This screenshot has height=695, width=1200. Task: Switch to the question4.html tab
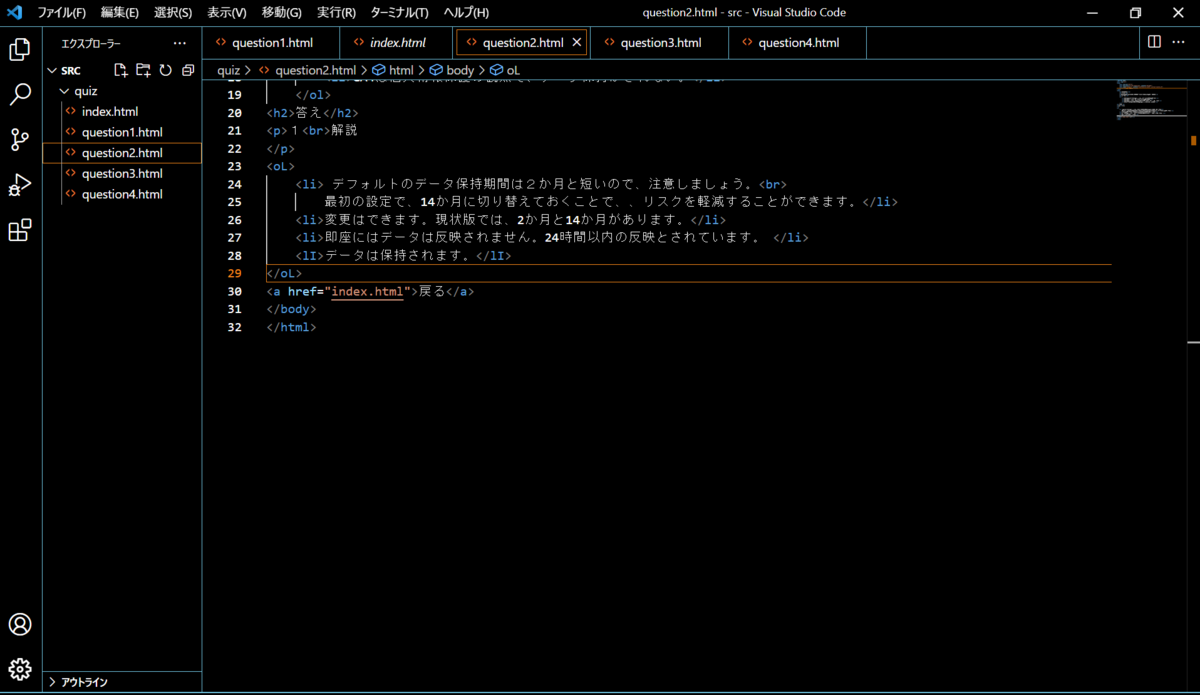798,43
